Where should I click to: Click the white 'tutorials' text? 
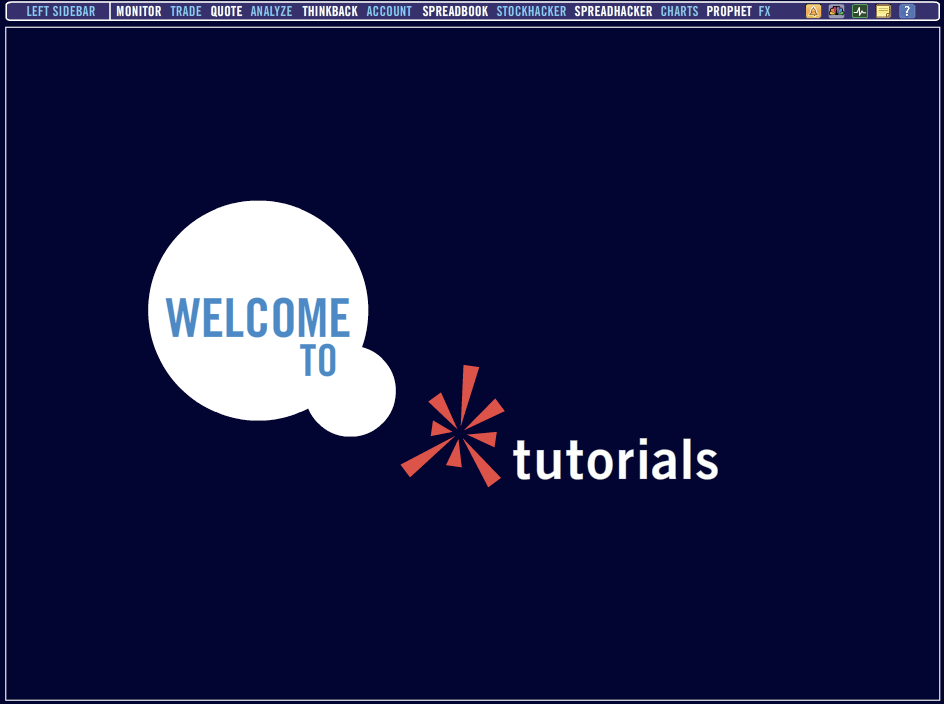[615, 459]
